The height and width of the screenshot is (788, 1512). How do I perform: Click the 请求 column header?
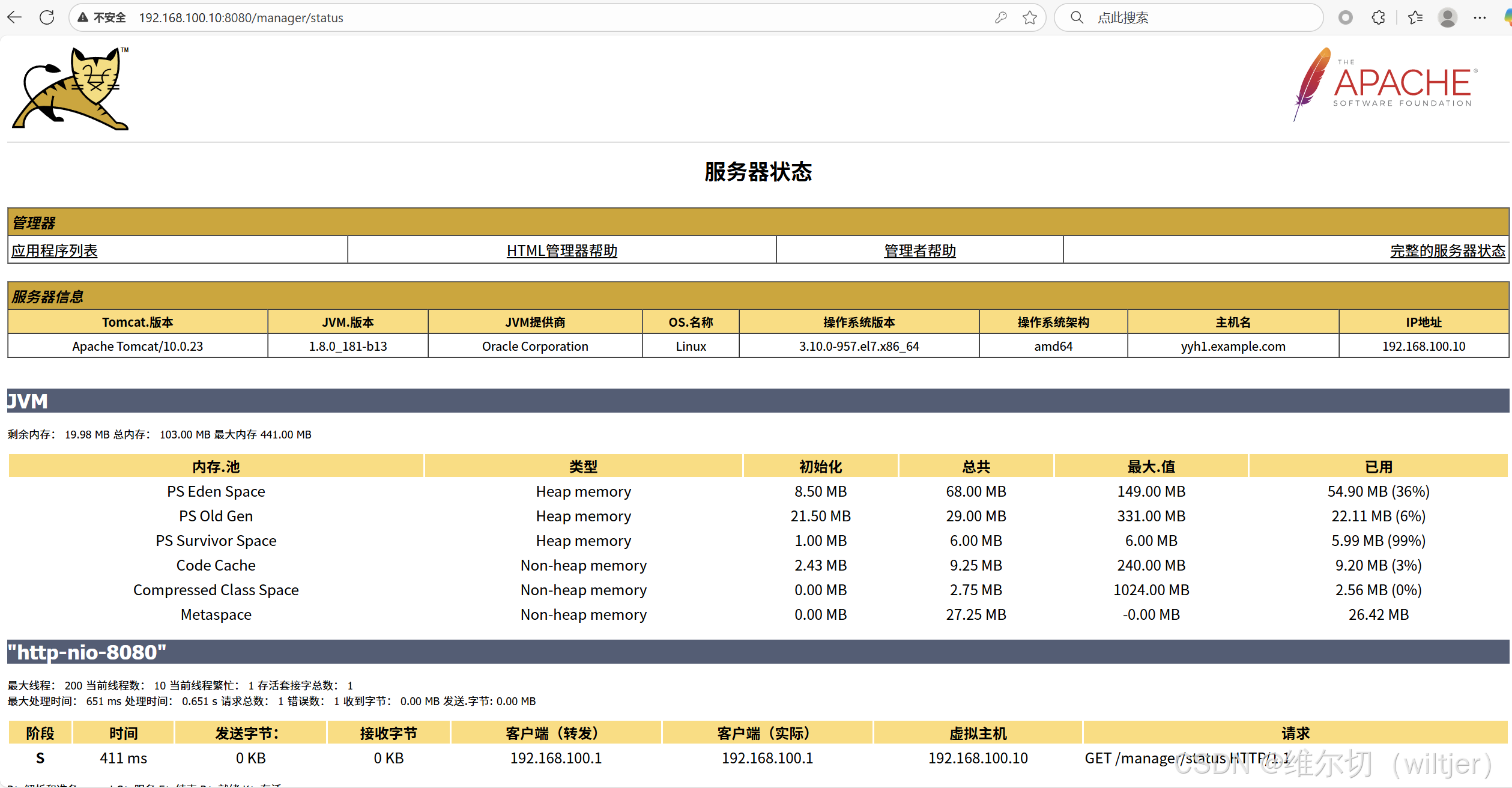coord(1295,733)
